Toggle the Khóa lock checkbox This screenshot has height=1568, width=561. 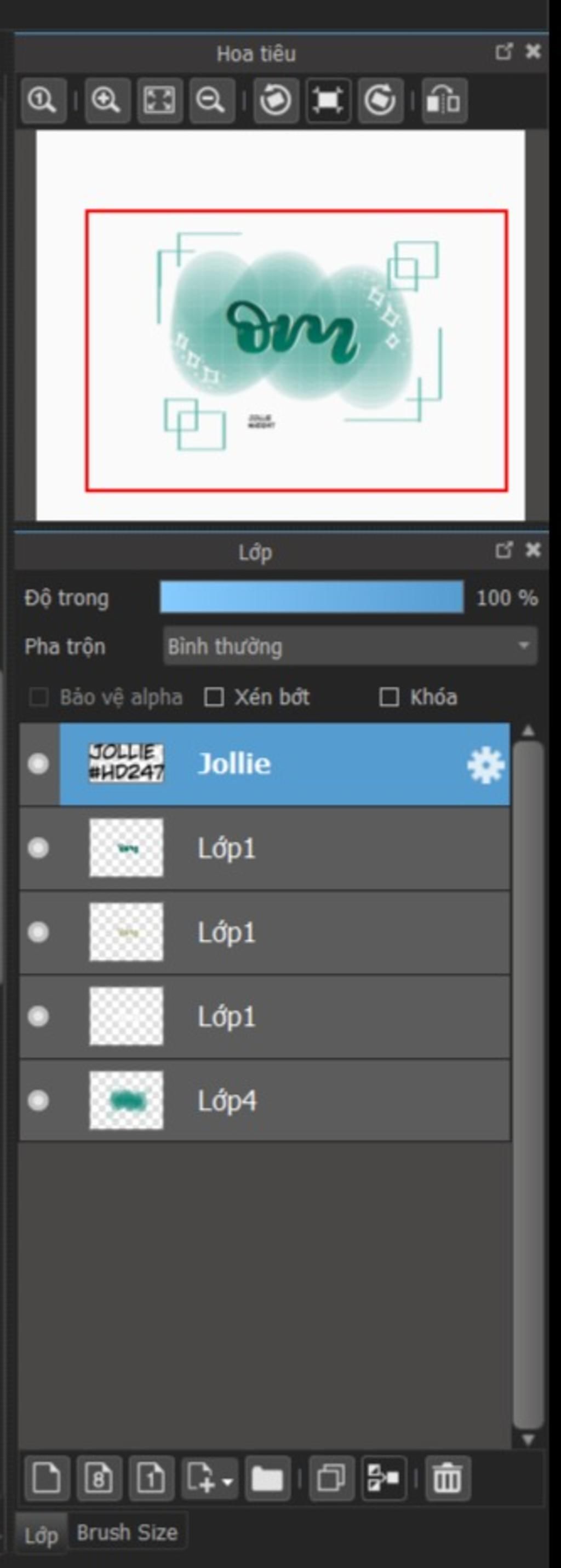[x=389, y=697]
